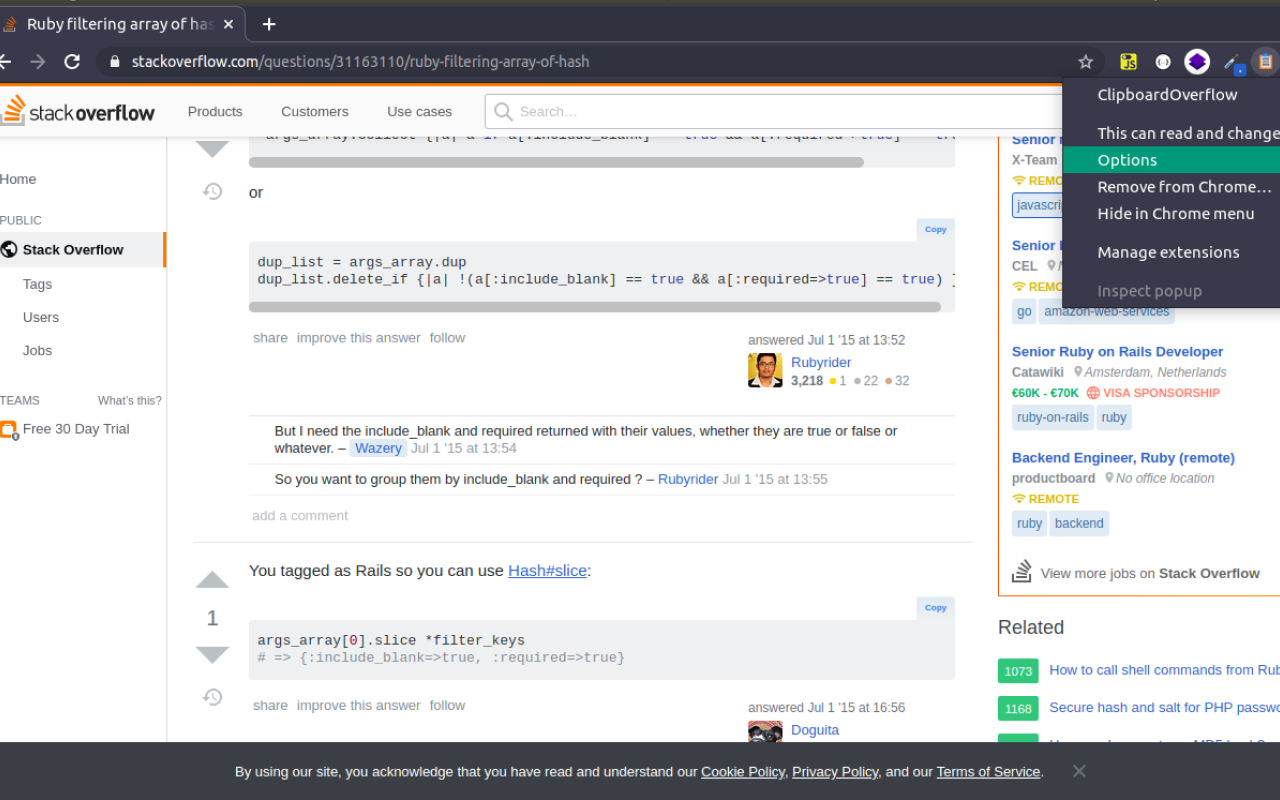1280x800 pixels.
Task: Open the Stack Overflow logo home page
Action: 78,111
